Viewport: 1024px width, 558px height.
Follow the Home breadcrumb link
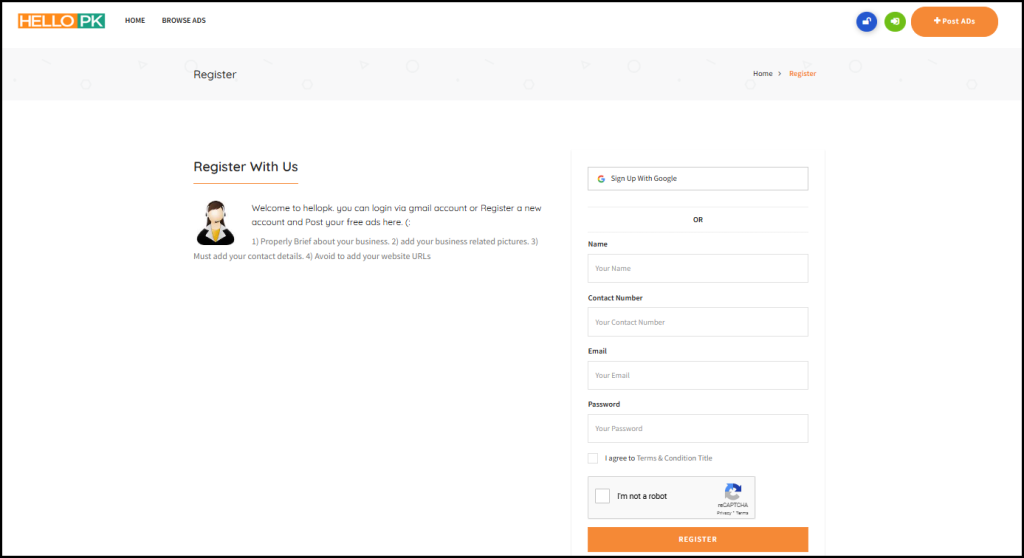pos(762,74)
